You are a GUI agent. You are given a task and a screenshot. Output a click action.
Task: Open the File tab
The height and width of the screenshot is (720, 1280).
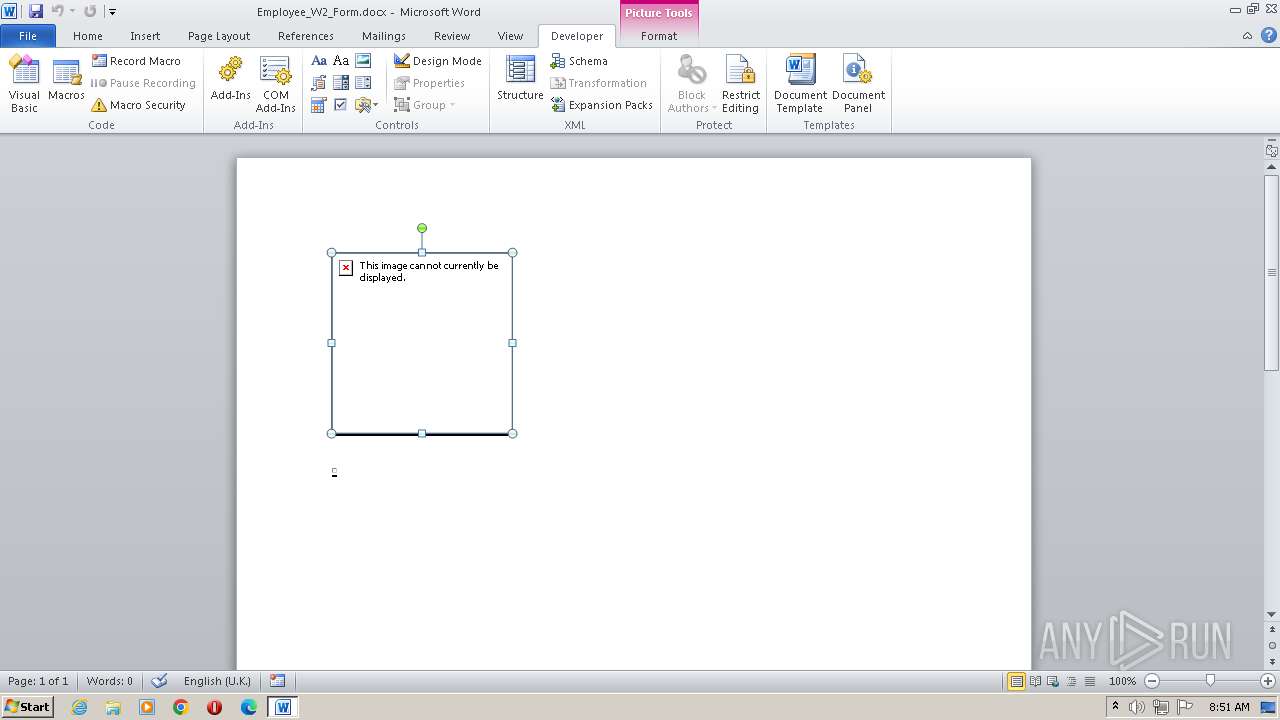tap(28, 36)
